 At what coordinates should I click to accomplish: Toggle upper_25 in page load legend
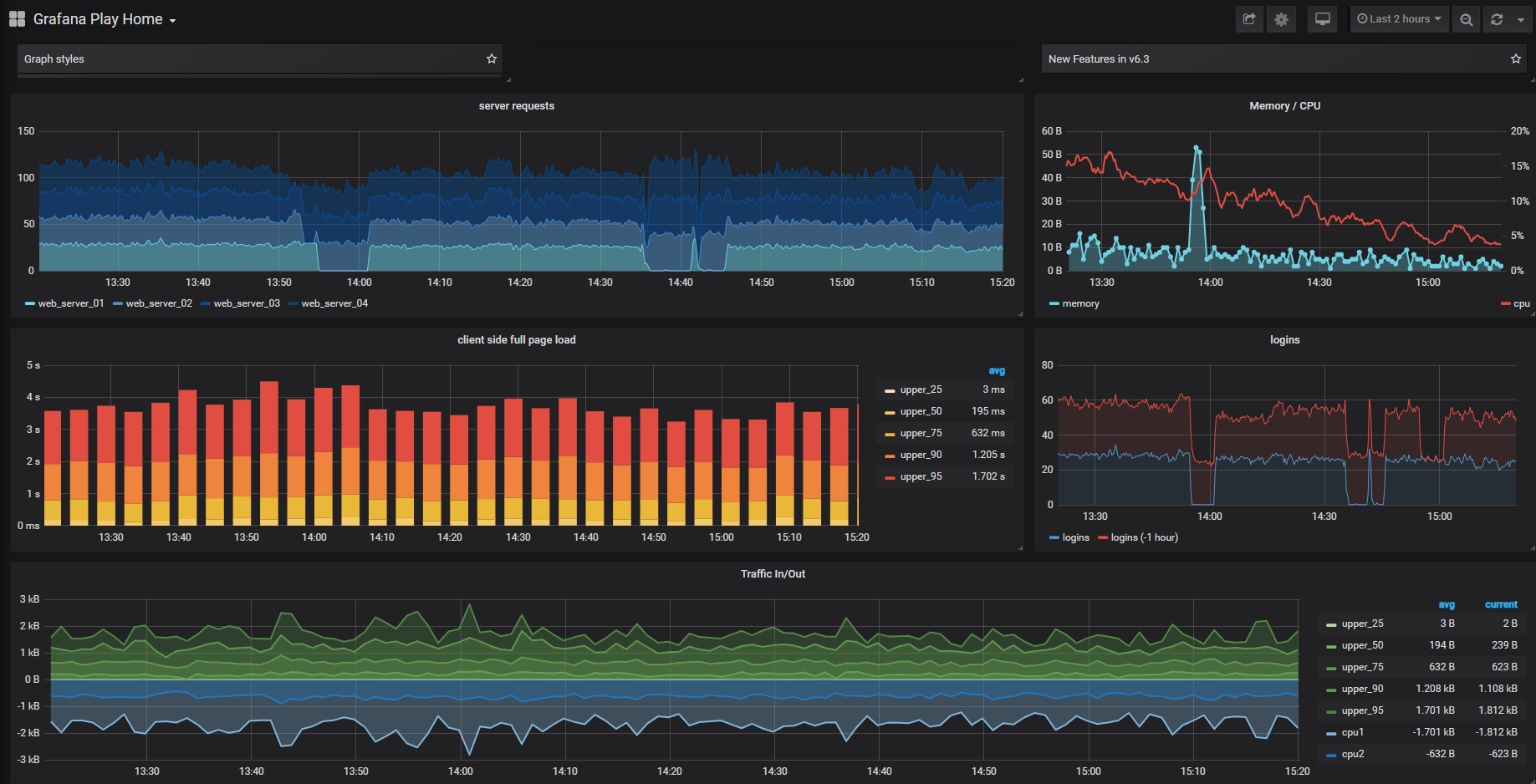point(921,389)
